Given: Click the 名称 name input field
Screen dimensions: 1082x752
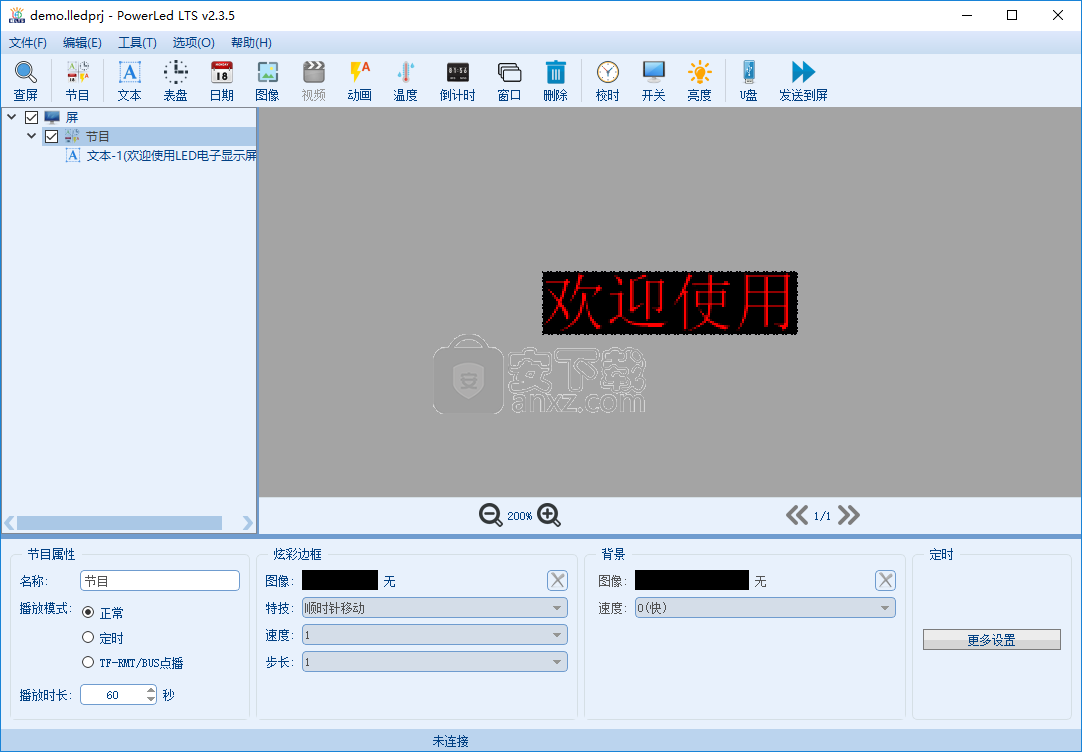Looking at the screenshot, I should [160, 581].
